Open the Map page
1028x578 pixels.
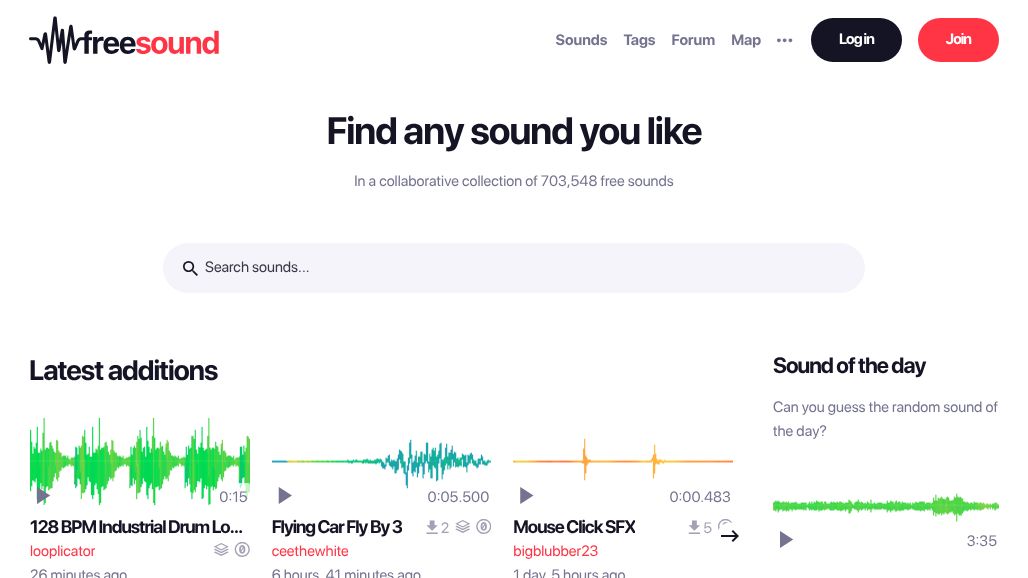[x=746, y=40]
